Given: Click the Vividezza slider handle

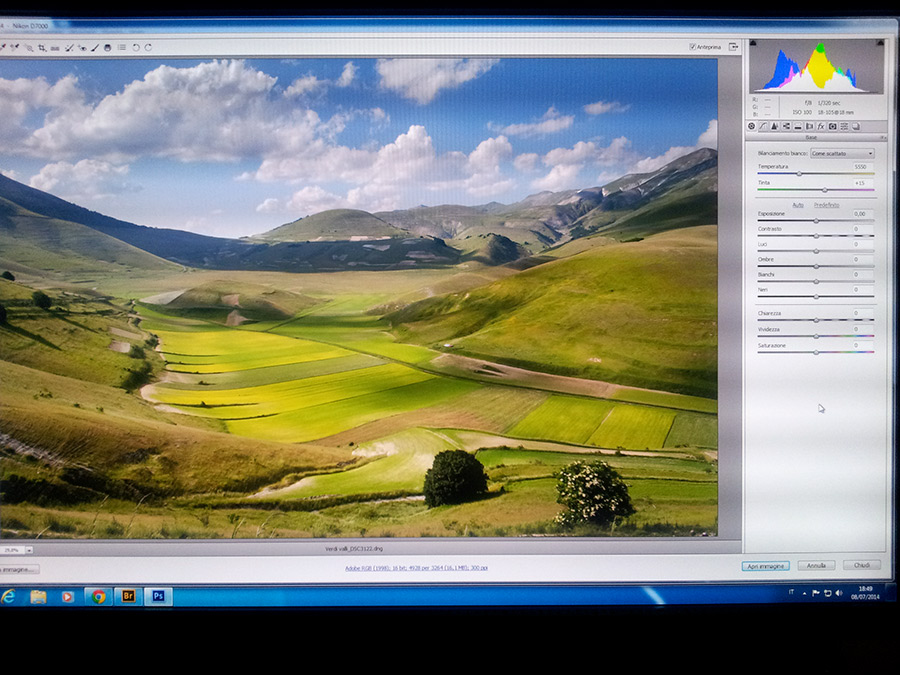Looking at the screenshot, I should click(816, 336).
